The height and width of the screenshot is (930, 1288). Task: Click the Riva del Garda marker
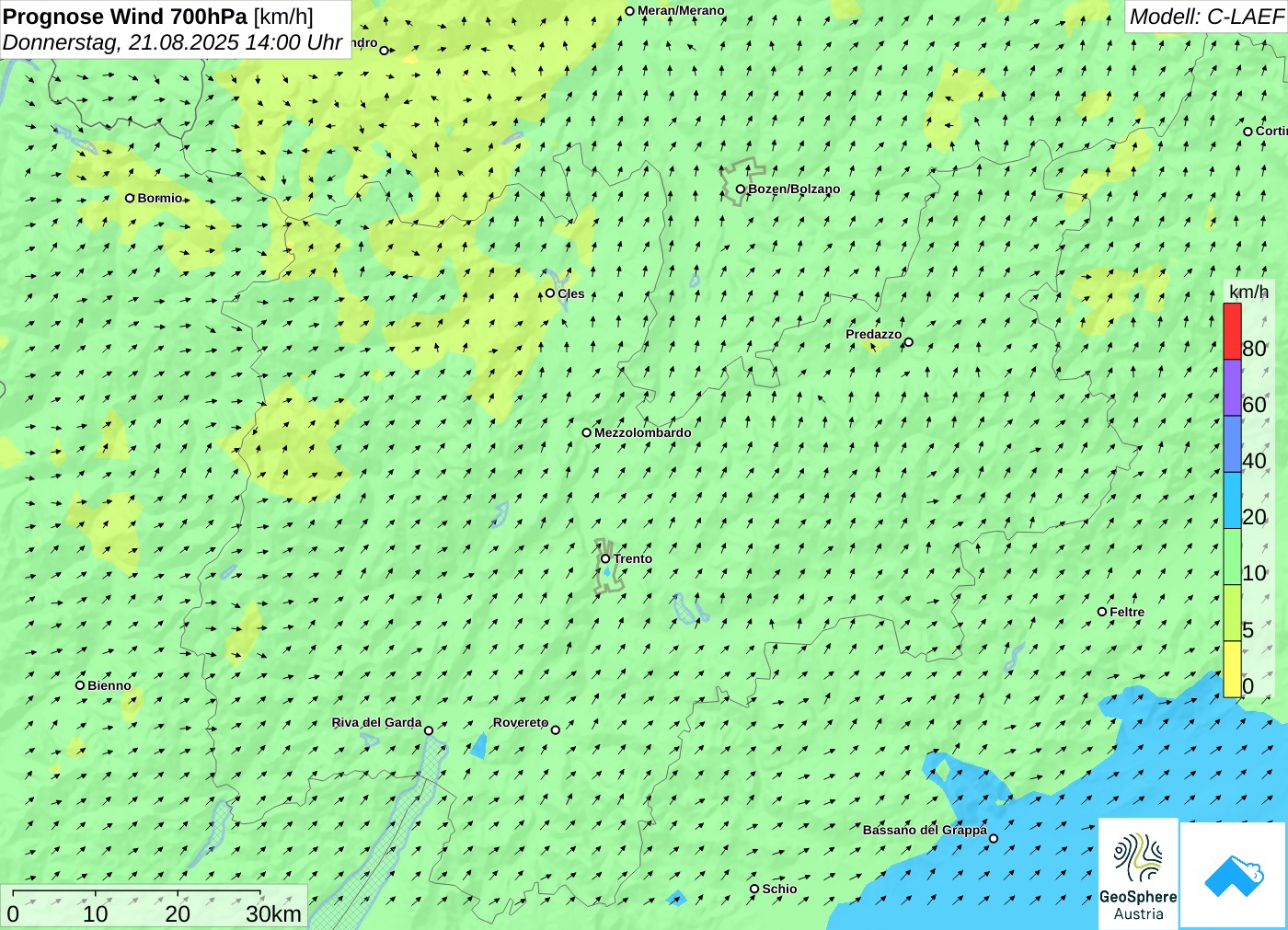coord(428,730)
